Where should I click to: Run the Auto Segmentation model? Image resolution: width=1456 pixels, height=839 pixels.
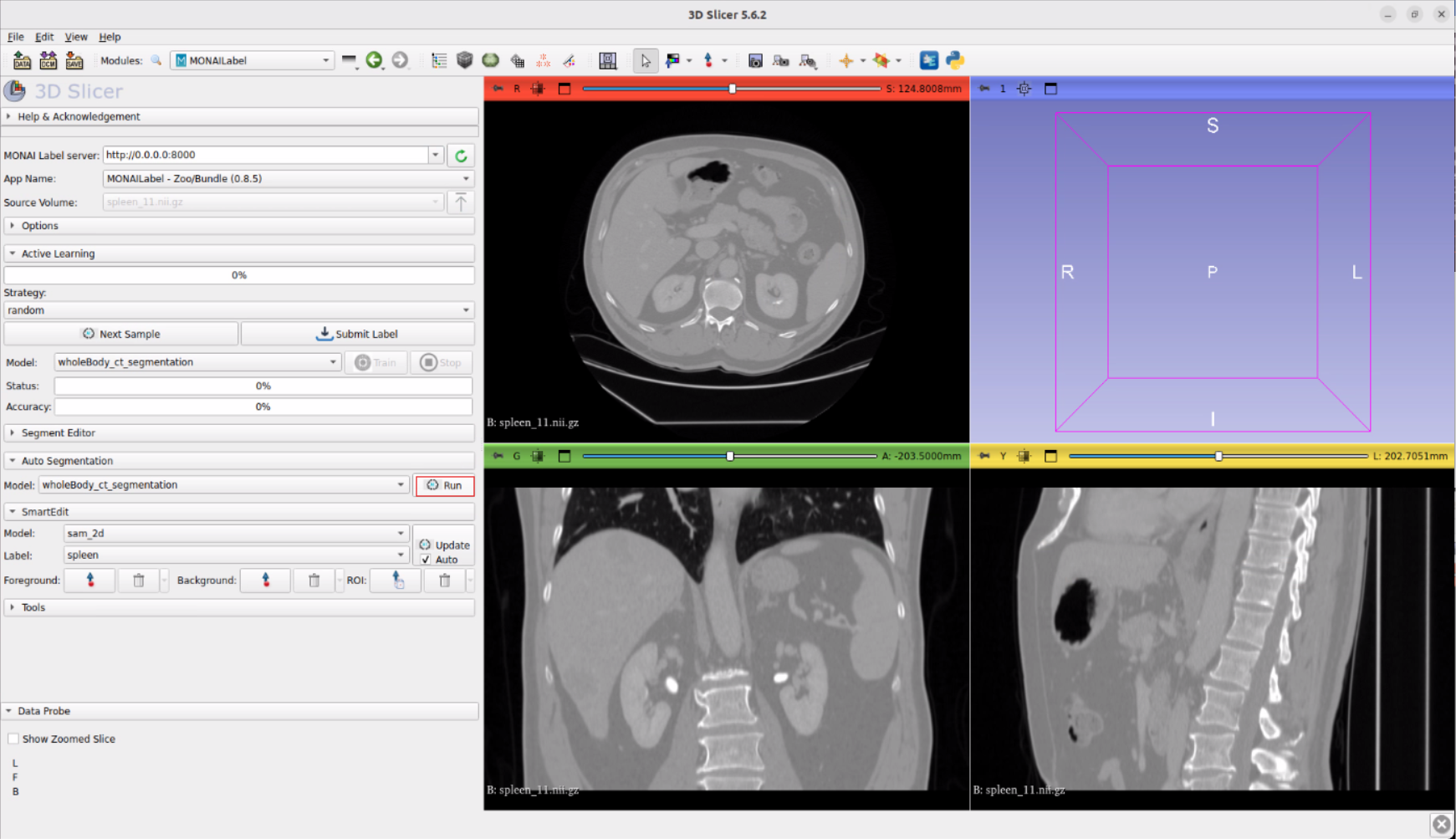click(445, 485)
